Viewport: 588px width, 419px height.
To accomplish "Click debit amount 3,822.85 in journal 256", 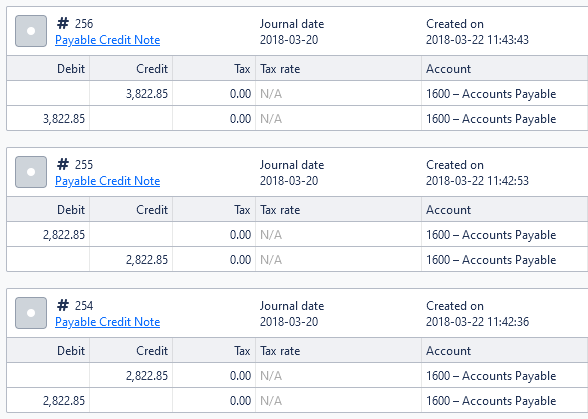I will (x=64, y=119).
